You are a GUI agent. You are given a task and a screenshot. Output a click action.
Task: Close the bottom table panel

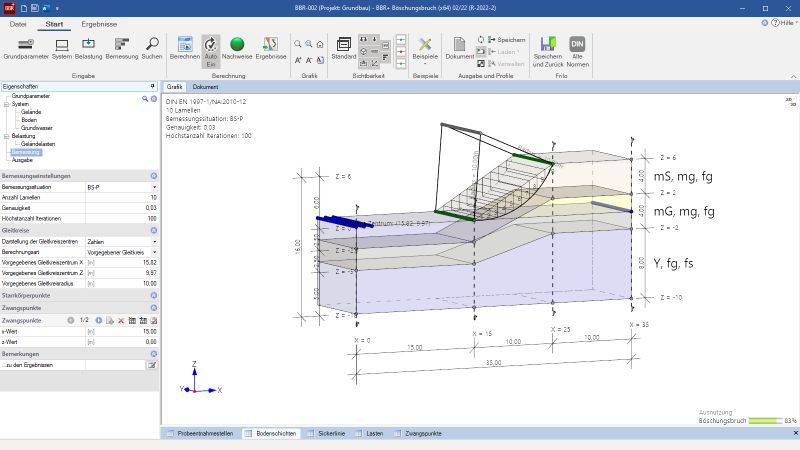pos(795,433)
